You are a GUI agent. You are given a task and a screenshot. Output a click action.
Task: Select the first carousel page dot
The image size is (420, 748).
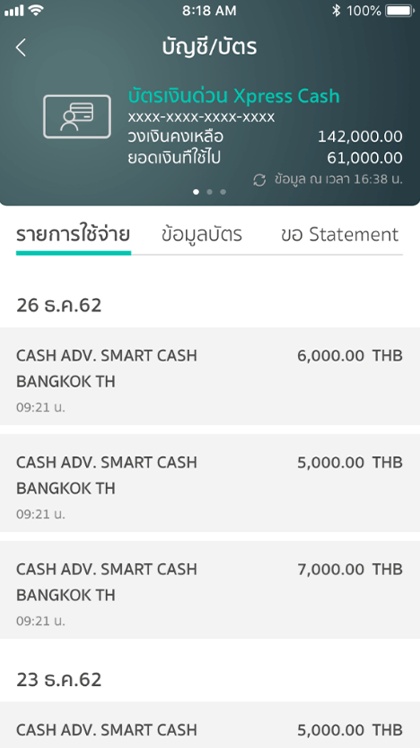(x=196, y=192)
